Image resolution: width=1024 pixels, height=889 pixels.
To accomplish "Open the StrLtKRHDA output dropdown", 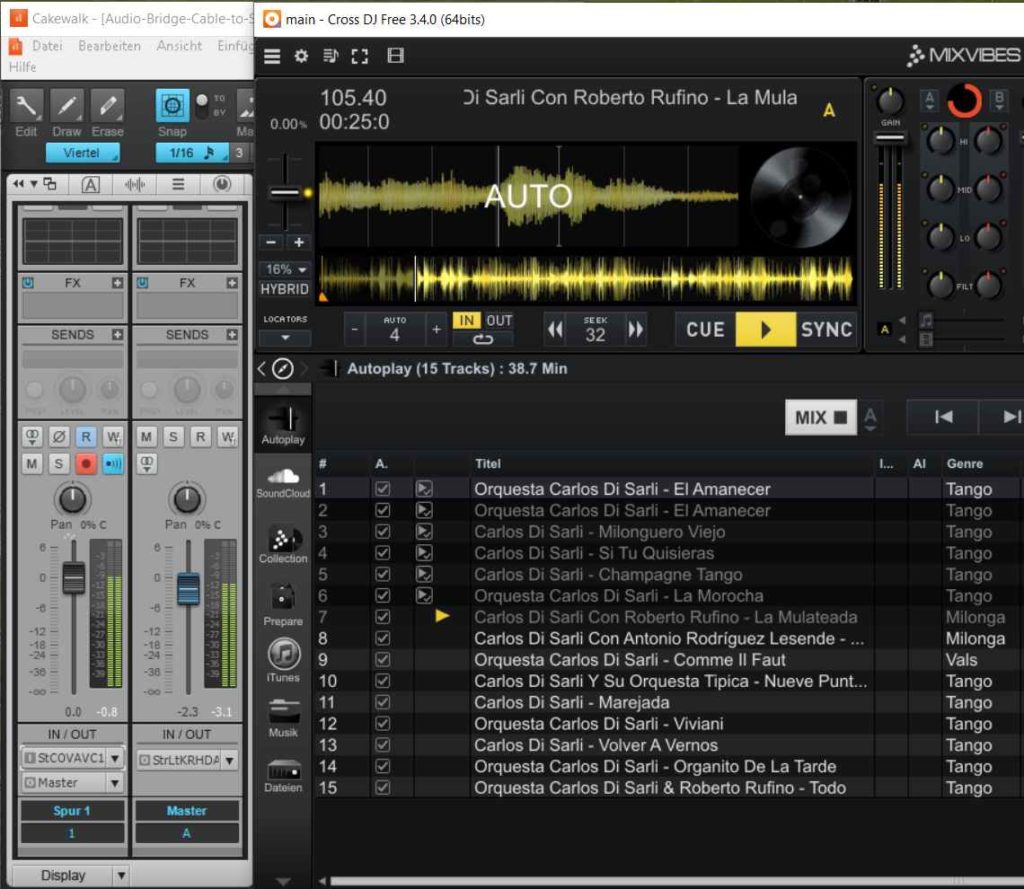I will click(x=230, y=760).
